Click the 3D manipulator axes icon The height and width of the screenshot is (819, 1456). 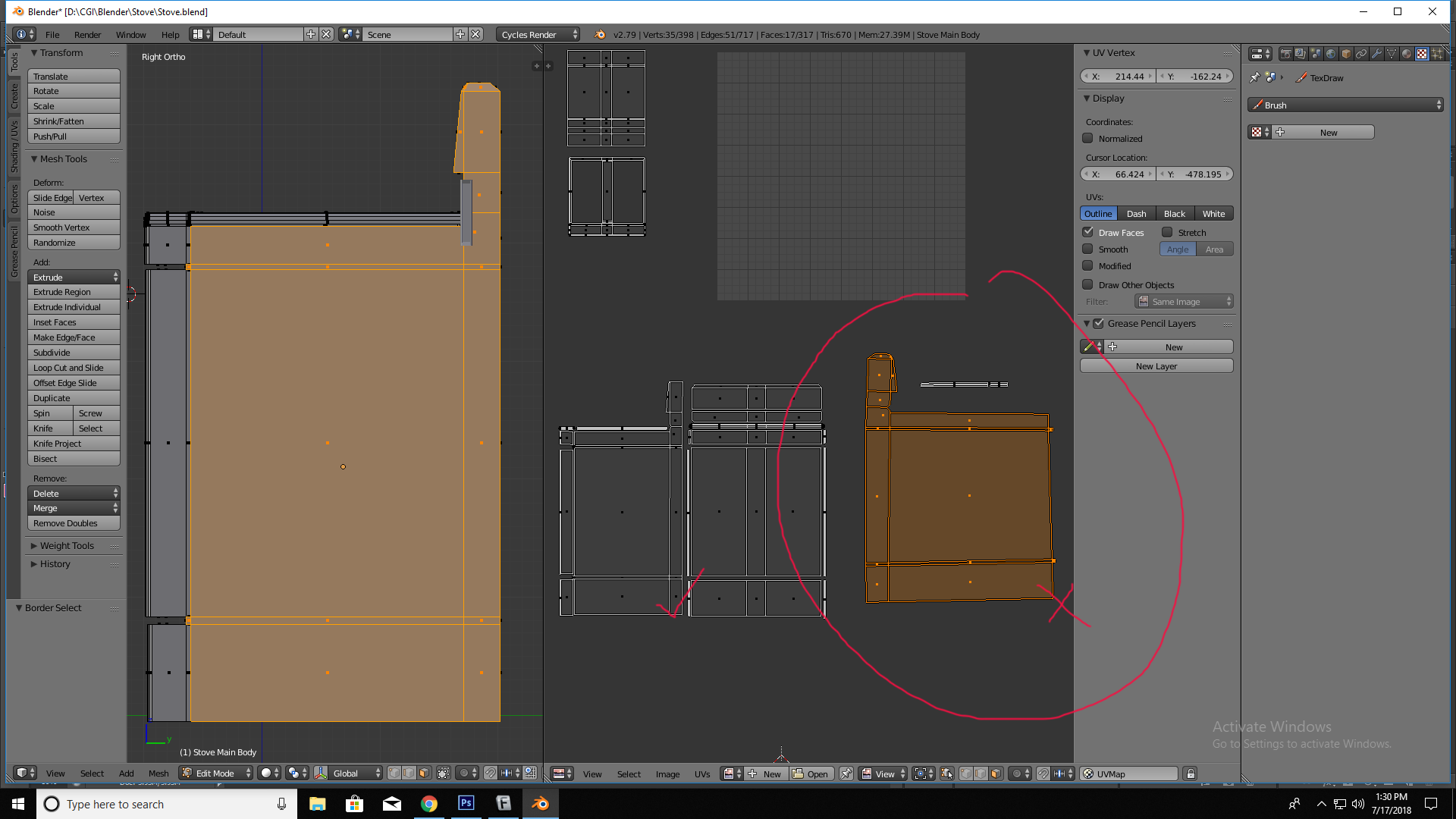pyautogui.click(x=321, y=773)
